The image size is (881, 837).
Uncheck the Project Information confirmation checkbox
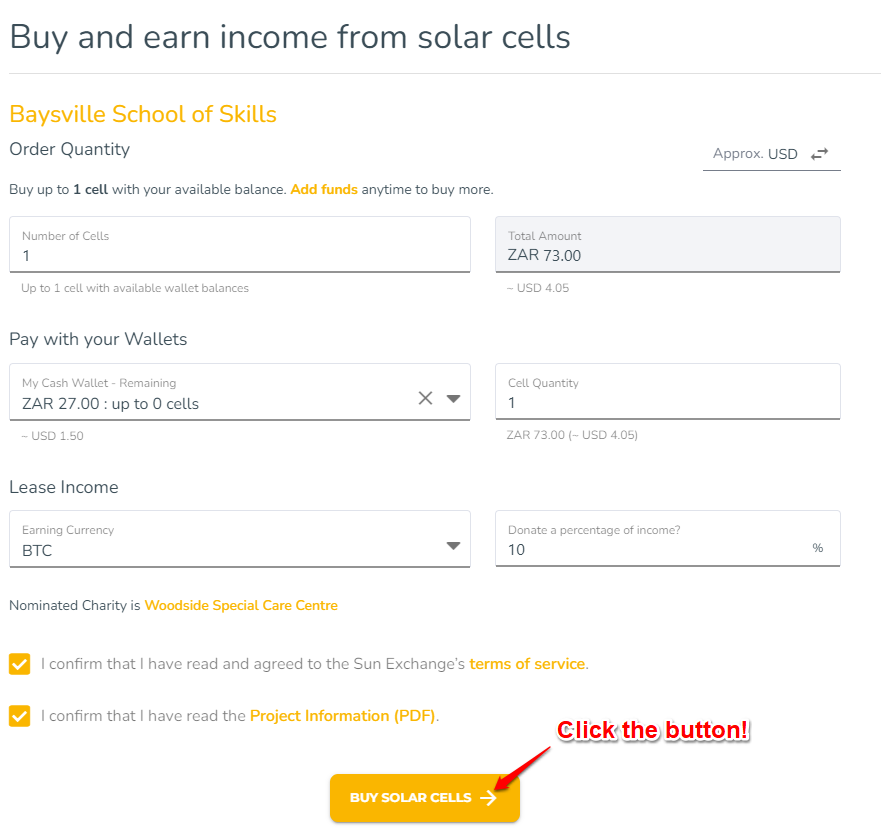coord(20,716)
